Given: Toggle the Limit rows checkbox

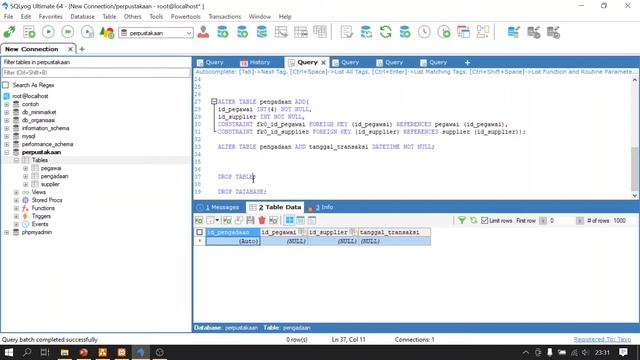Looking at the screenshot, I should pyautogui.click(x=484, y=220).
